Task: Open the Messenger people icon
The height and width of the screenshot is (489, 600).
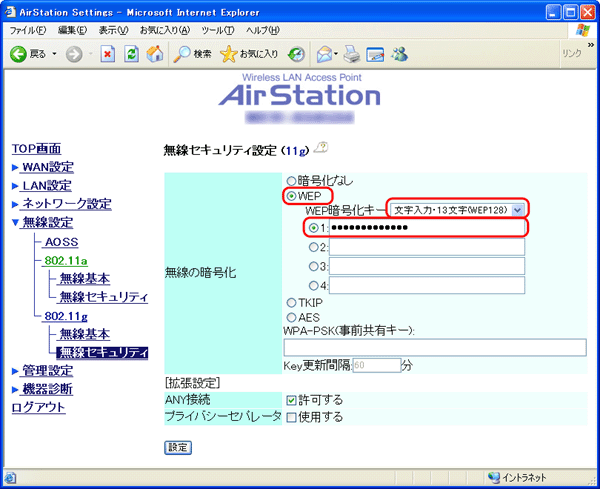Action: click(399, 54)
